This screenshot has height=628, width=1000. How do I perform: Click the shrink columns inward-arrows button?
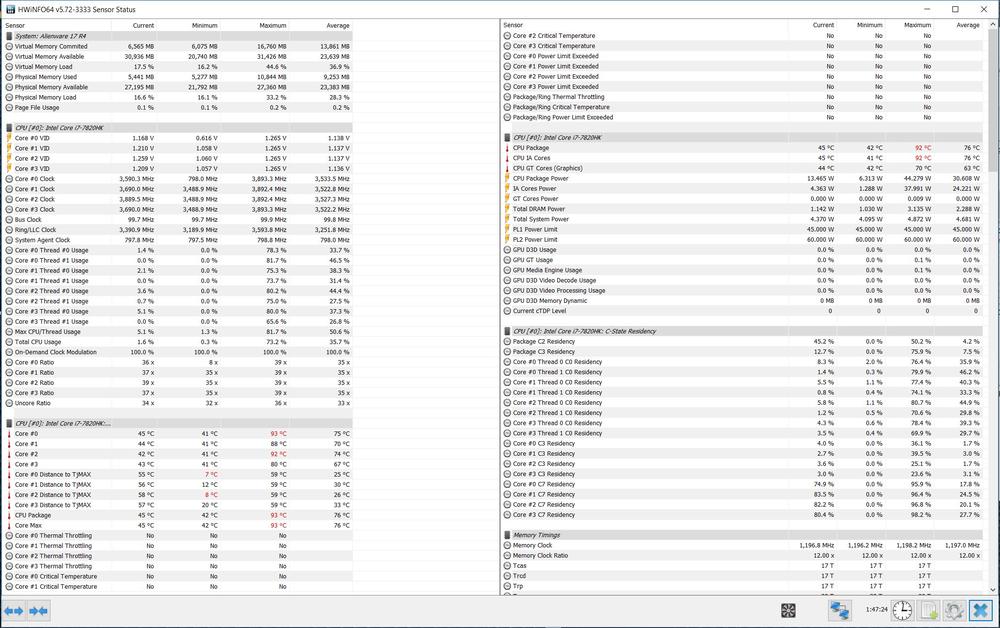(38, 610)
